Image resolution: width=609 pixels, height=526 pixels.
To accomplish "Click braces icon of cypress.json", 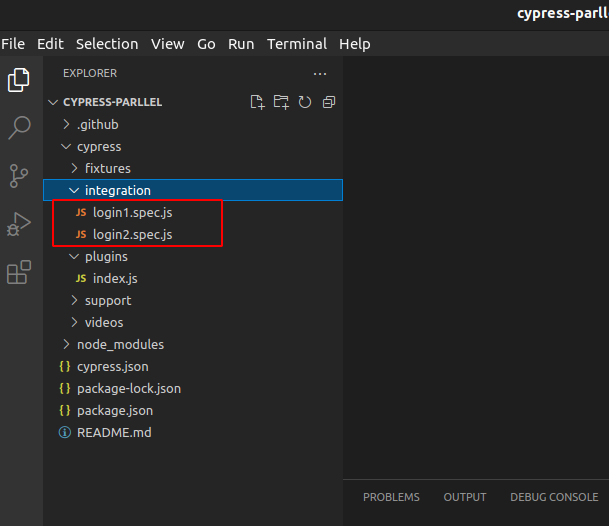I will [x=65, y=366].
